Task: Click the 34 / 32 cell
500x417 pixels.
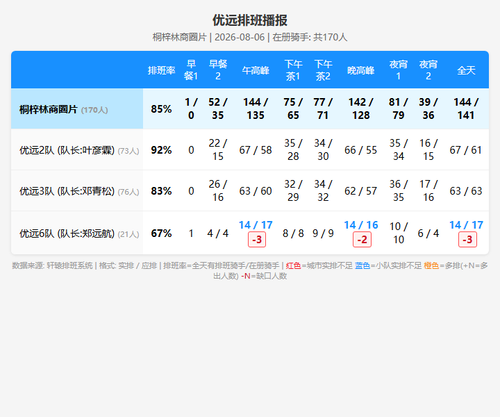Action: click(323, 191)
